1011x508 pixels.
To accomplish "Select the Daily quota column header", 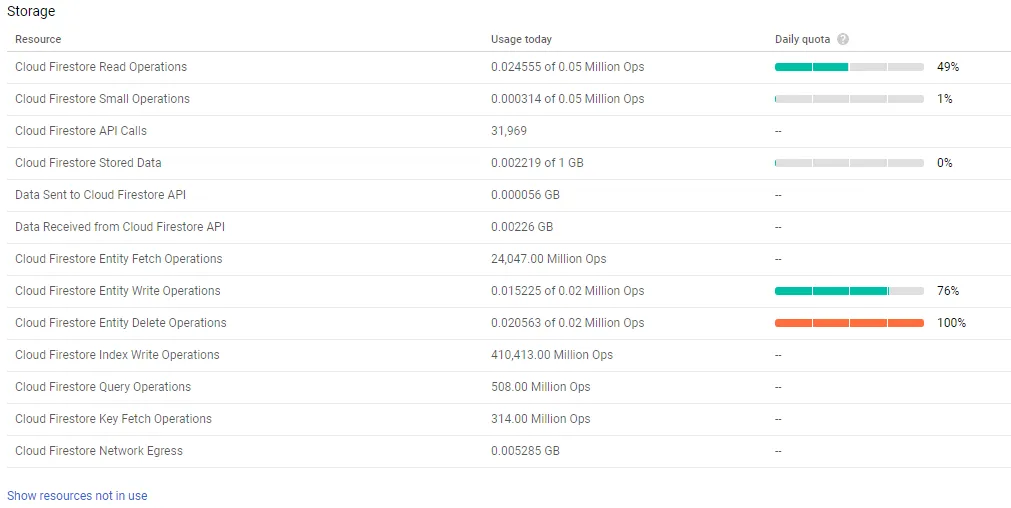I will tap(802, 40).
